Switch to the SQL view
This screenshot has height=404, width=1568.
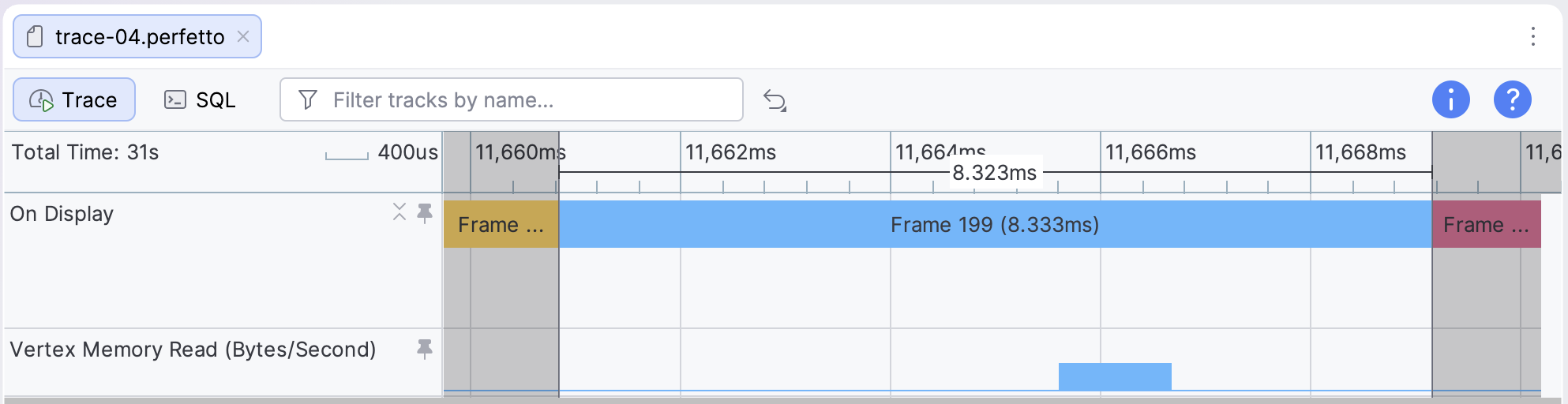(x=200, y=99)
